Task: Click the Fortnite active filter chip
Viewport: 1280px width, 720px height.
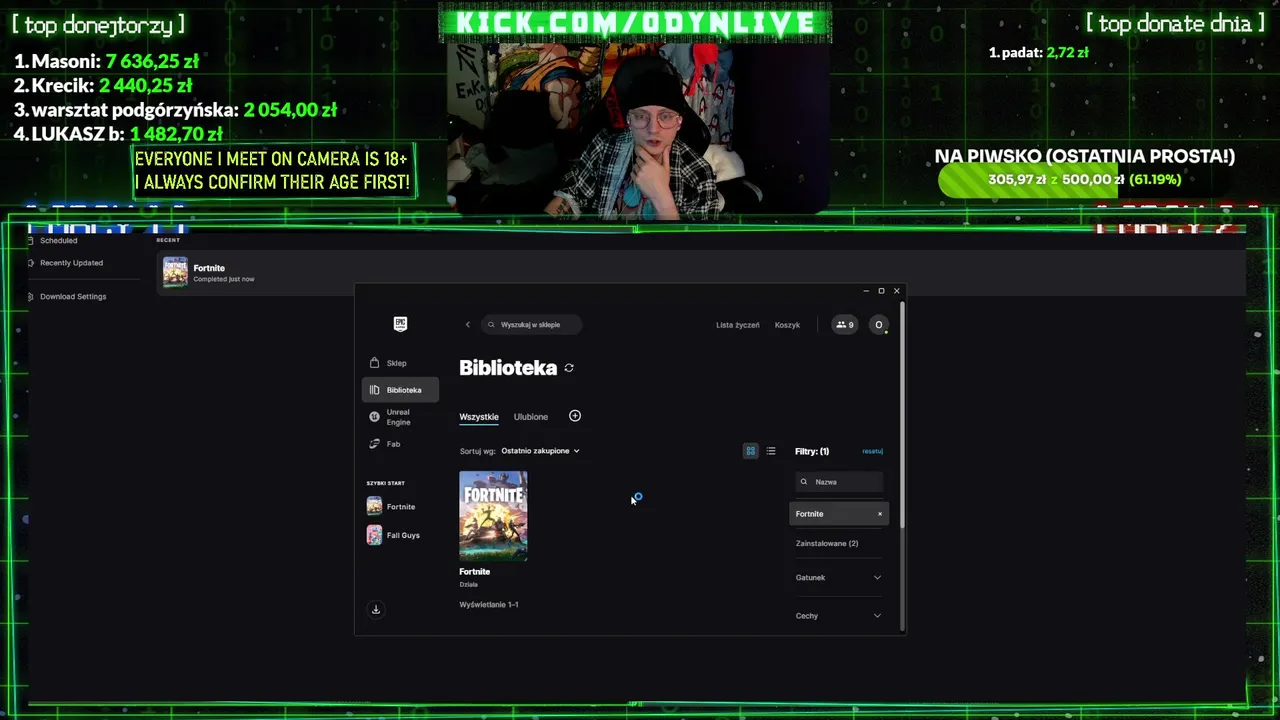Action: coord(839,514)
